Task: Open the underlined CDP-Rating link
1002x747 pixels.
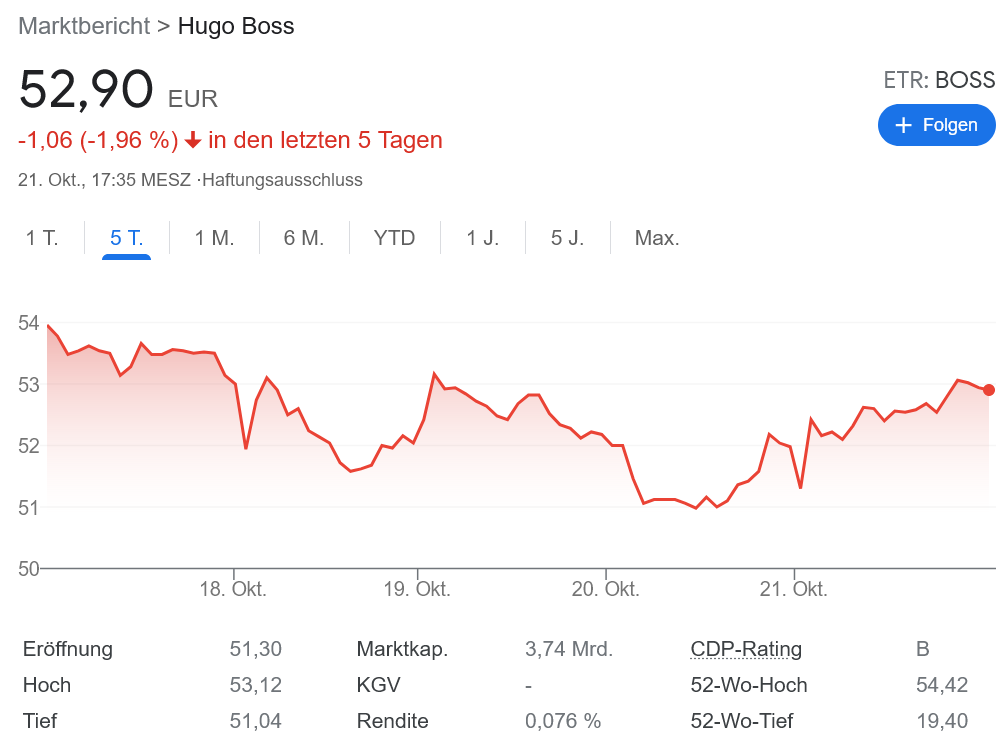Action: click(745, 649)
